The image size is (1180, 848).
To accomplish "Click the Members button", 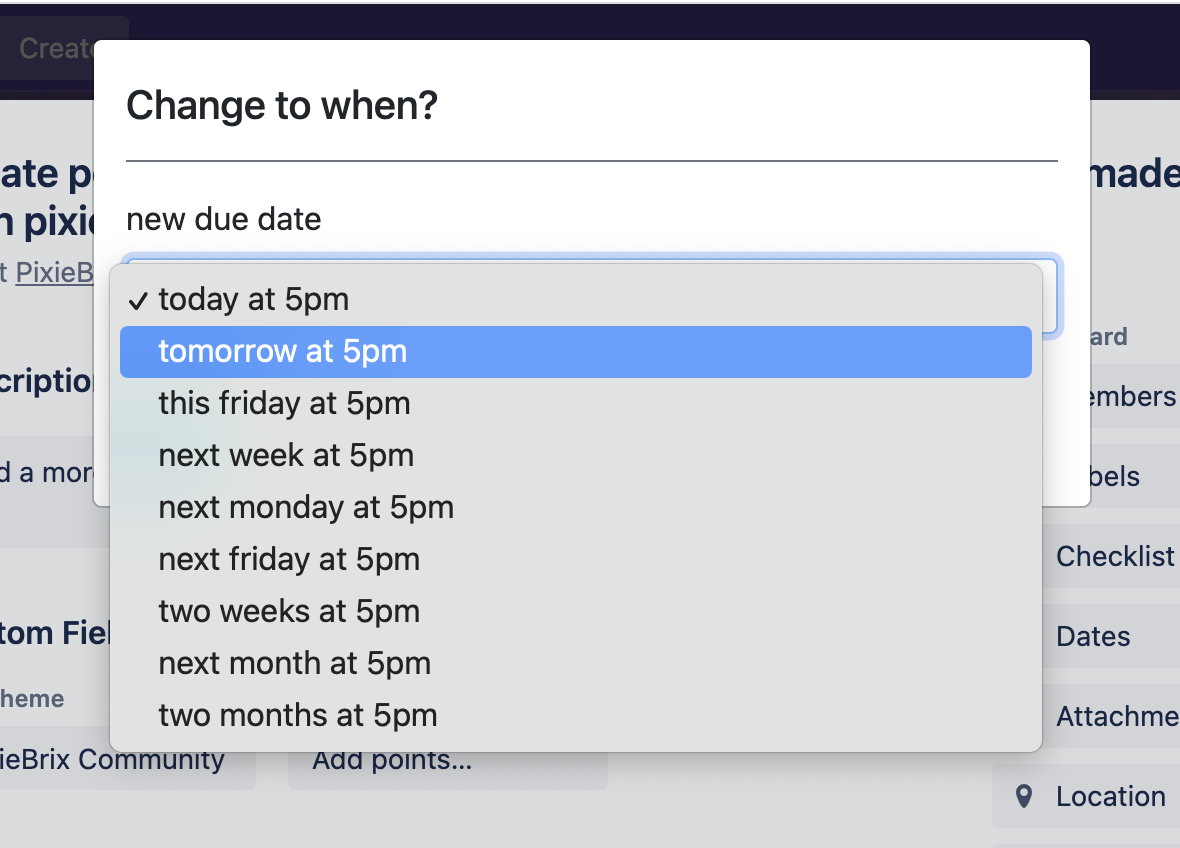I will (x=1120, y=396).
